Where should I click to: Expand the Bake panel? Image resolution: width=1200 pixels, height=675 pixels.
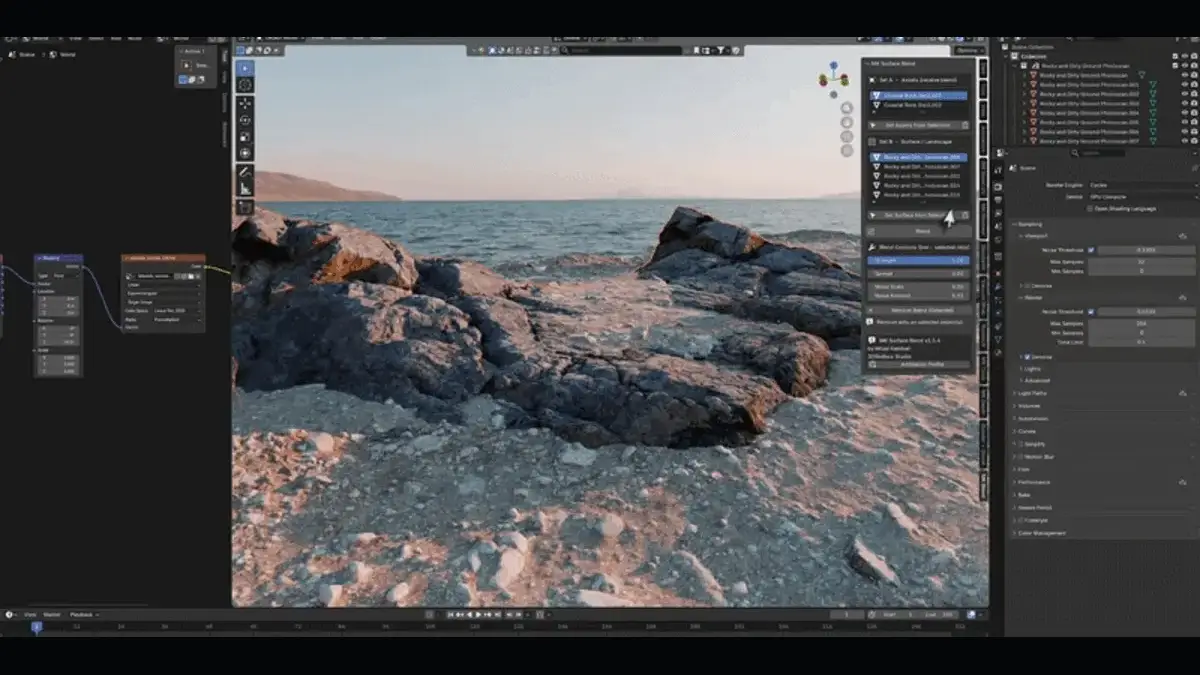click(1023, 495)
